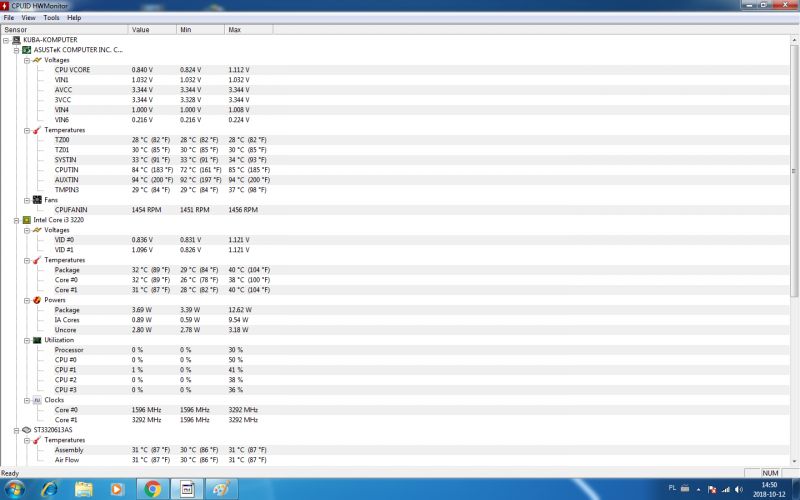Collapse the Fans group
800x500 pixels.
[27, 200]
